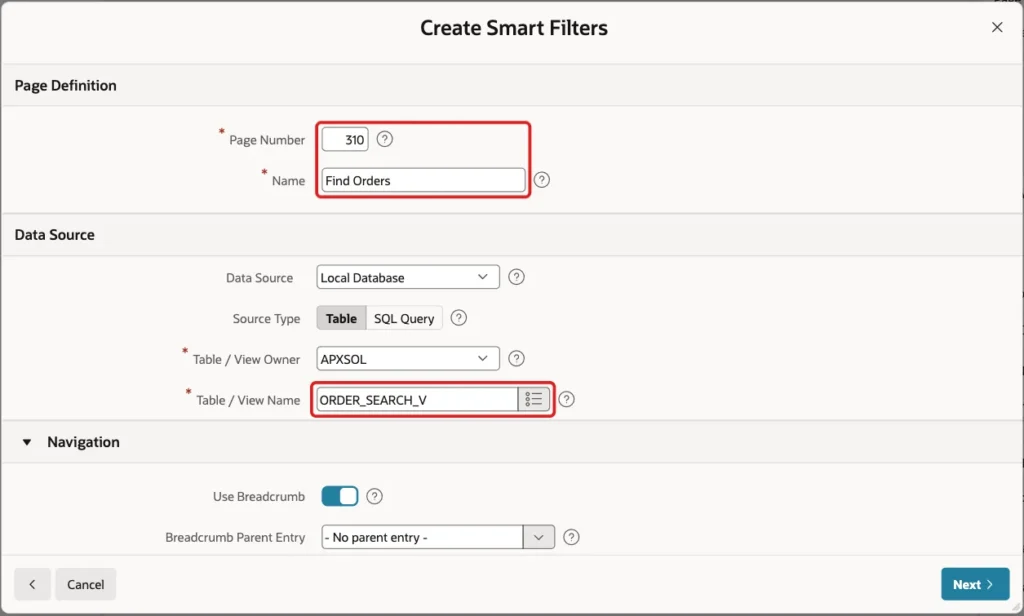Viewport: 1024px width, 616px height.
Task: Focus the Page Number field
Action: (x=345, y=139)
